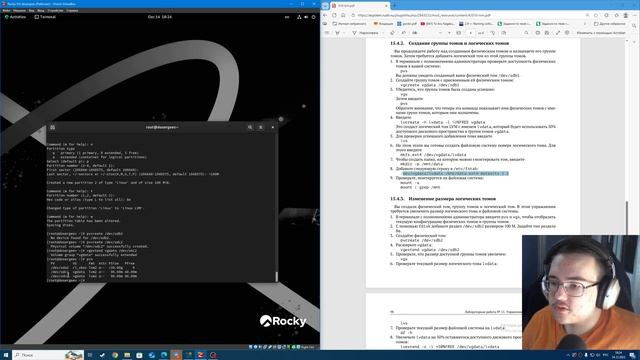This screenshot has width=640, height=360.
Task: Open the Input menu in VirtualBox window
Action: coord(41,11)
